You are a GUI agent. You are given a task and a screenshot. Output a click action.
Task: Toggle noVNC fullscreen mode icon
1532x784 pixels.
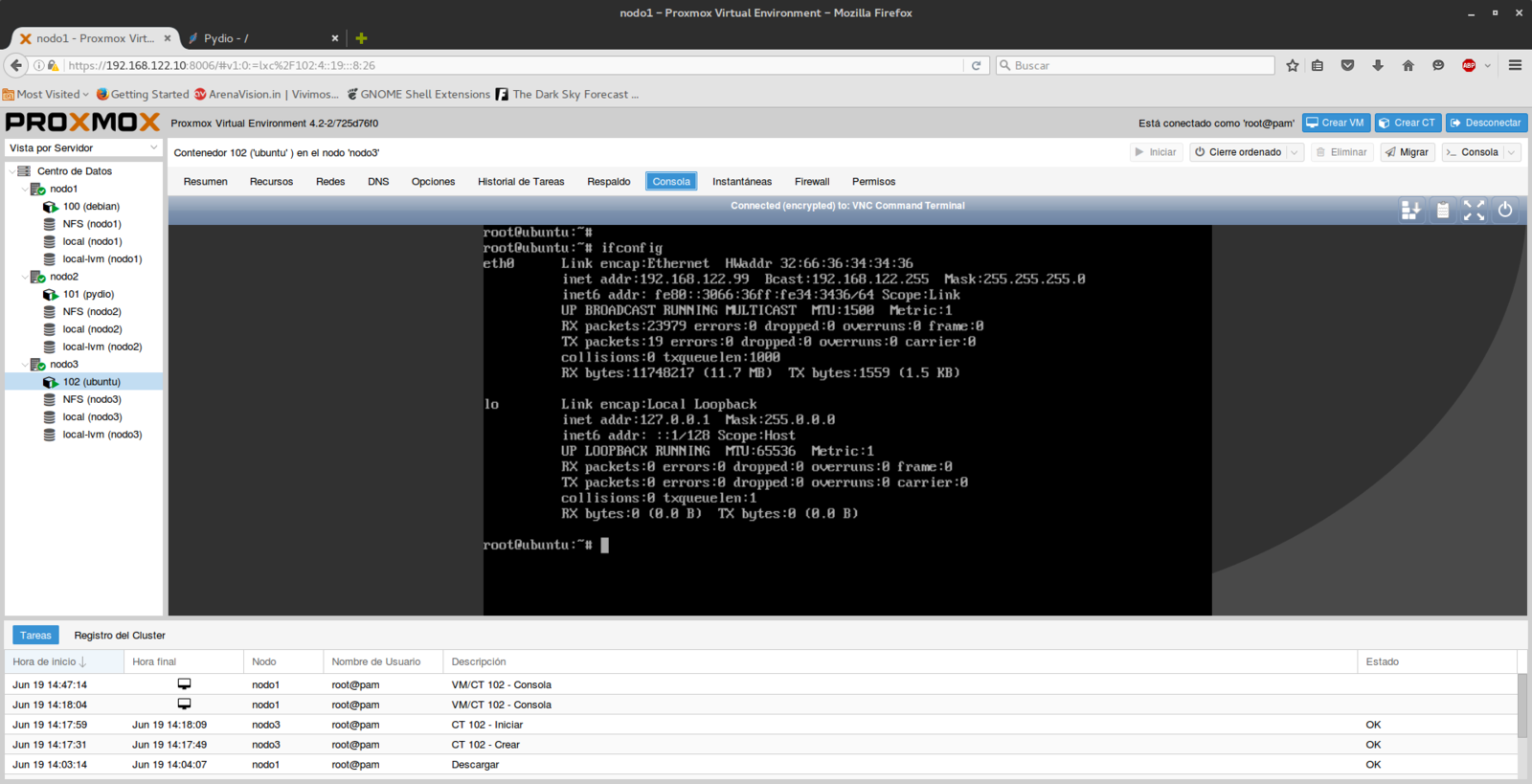(1475, 211)
